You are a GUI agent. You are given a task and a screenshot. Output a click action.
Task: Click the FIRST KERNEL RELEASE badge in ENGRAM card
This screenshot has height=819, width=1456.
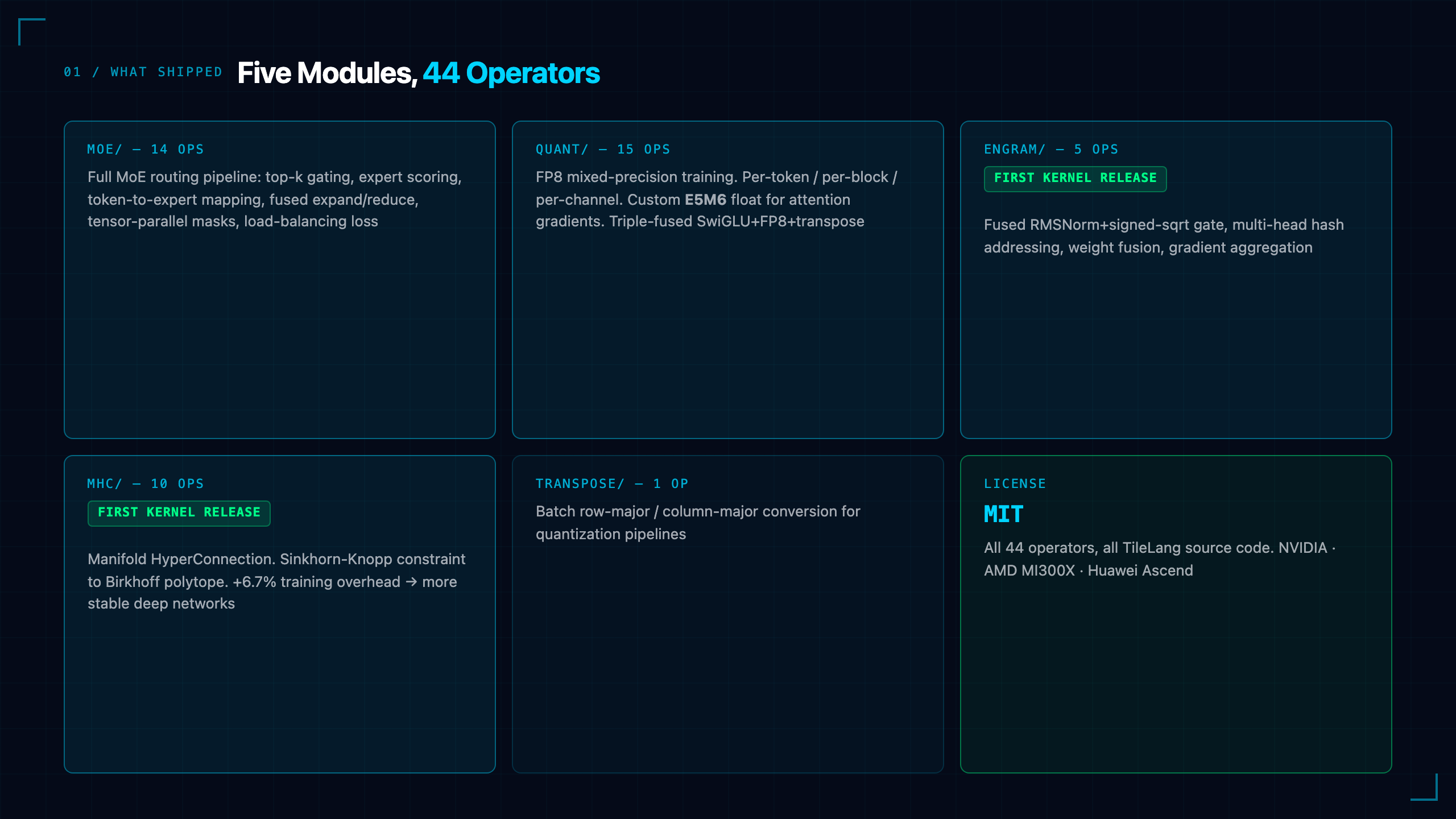point(1075,179)
